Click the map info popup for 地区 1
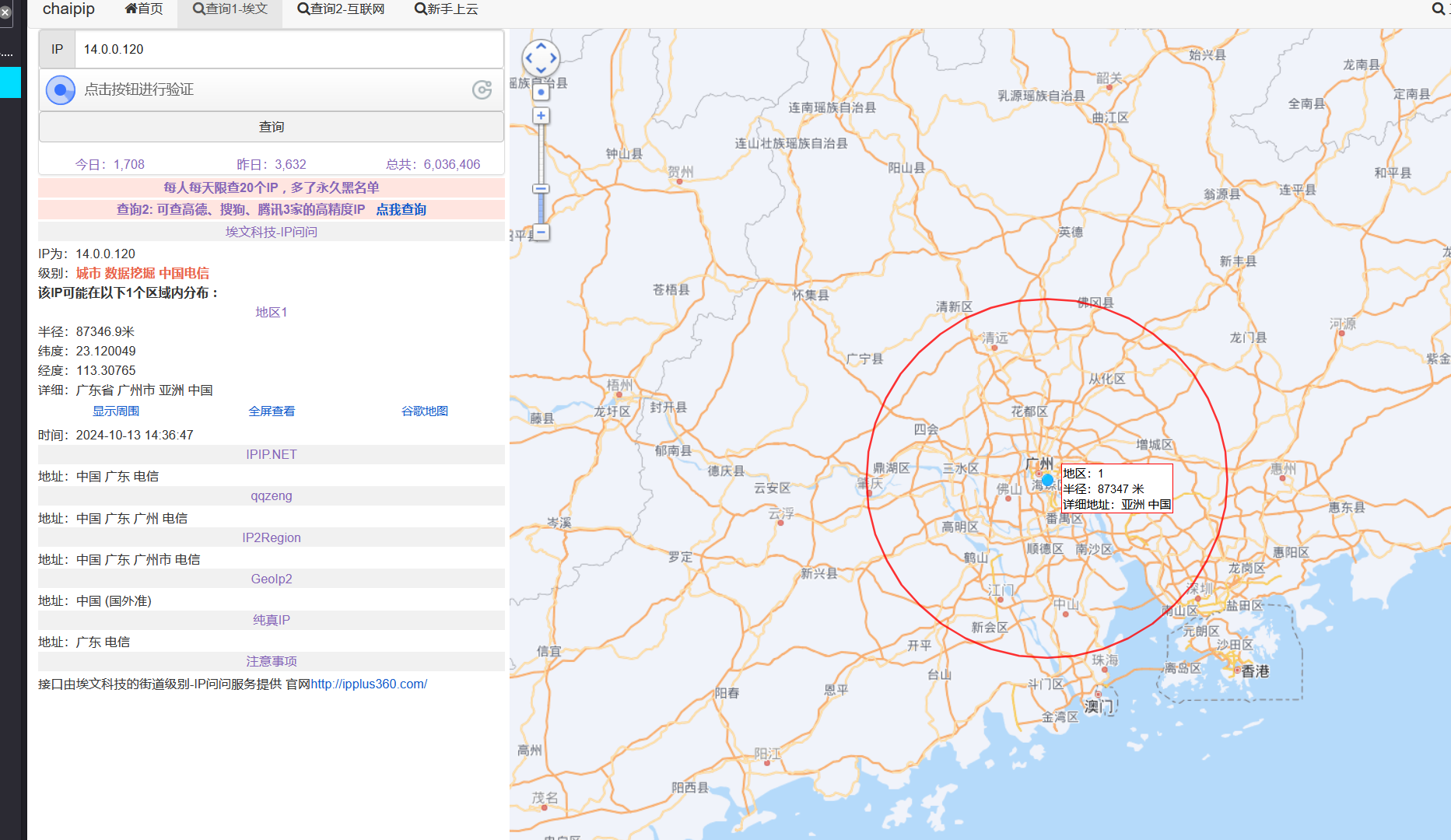This screenshot has height=840, width=1451. [x=1117, y=488]
